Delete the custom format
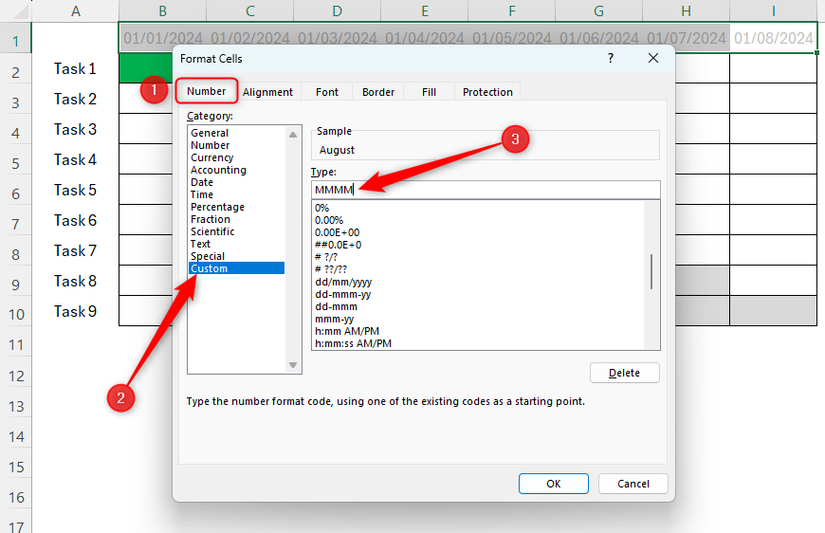Screen dimensions: 825x533 pyautogui.click(x=625, y=373)
